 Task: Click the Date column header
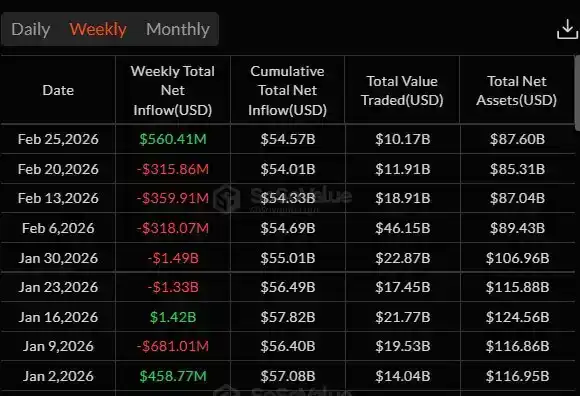(58, 90)
